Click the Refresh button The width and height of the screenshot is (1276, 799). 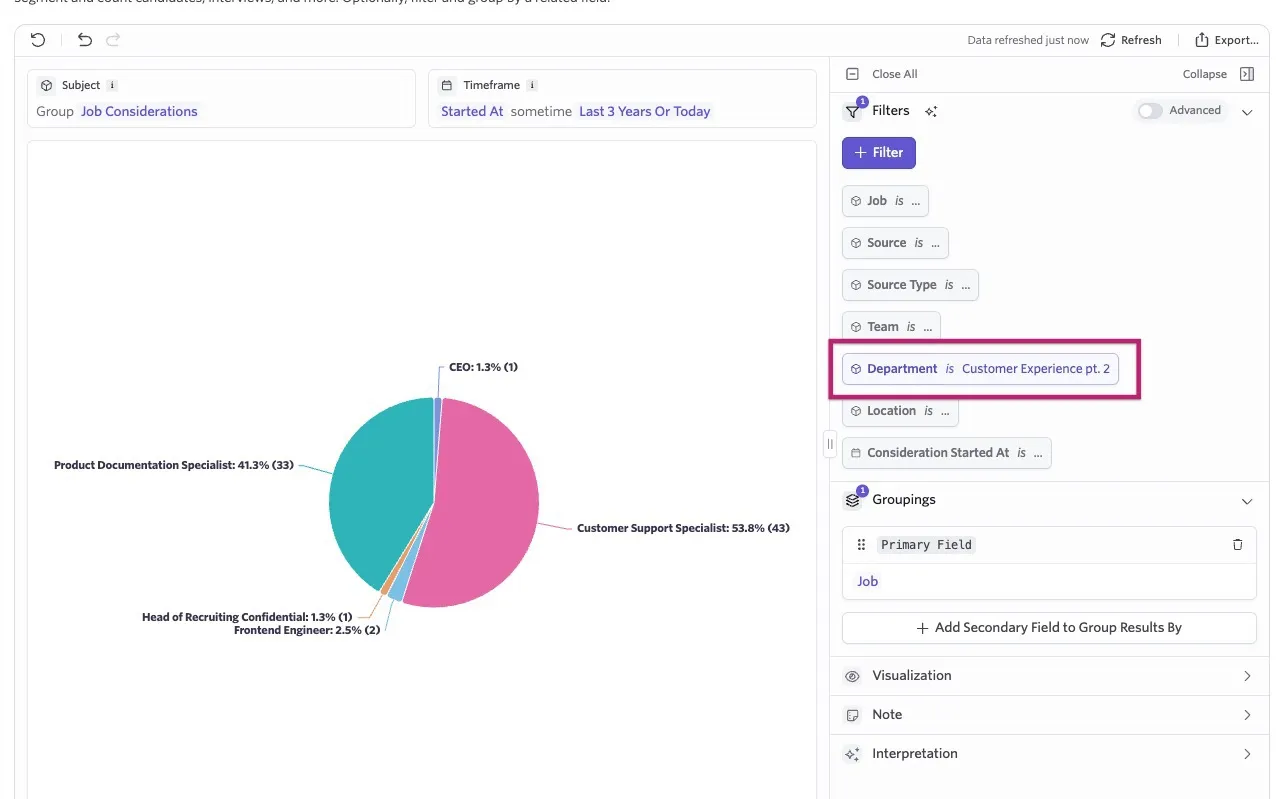(x=1131, y=40)
